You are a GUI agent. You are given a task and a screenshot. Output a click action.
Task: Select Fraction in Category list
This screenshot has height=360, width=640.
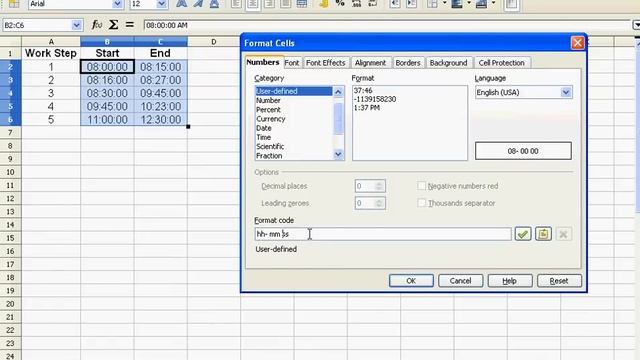click(294, 156)
